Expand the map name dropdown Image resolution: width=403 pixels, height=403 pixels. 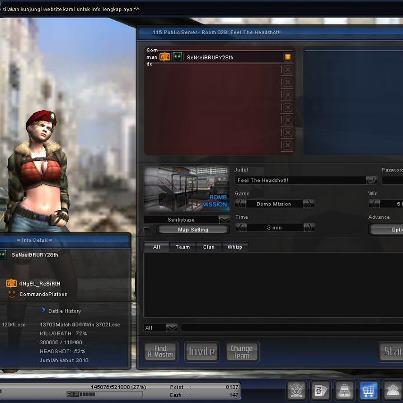[x=224, y=219]
